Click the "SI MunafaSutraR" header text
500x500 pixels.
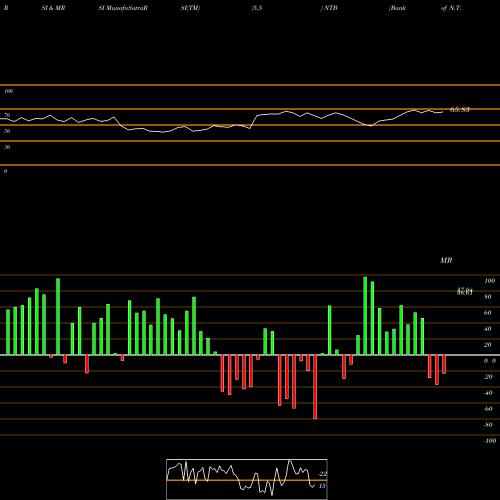(x=123, y=8)
